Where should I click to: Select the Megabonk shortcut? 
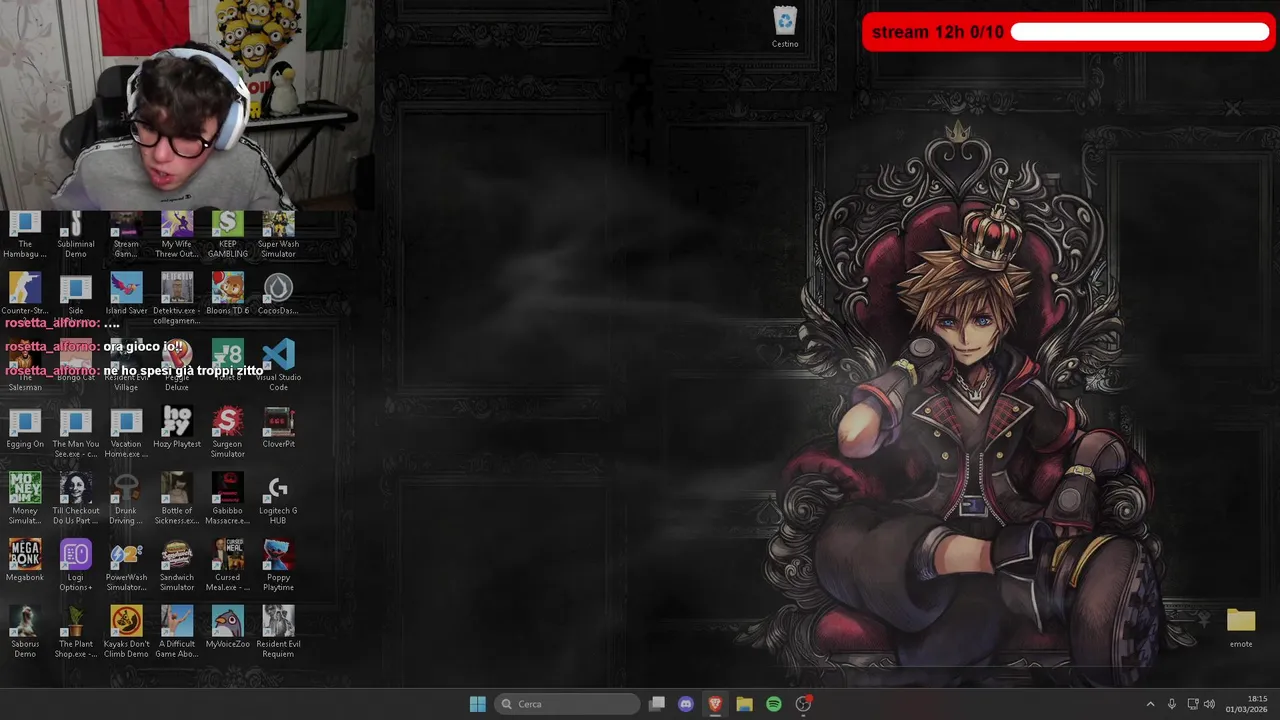(25, 561)
